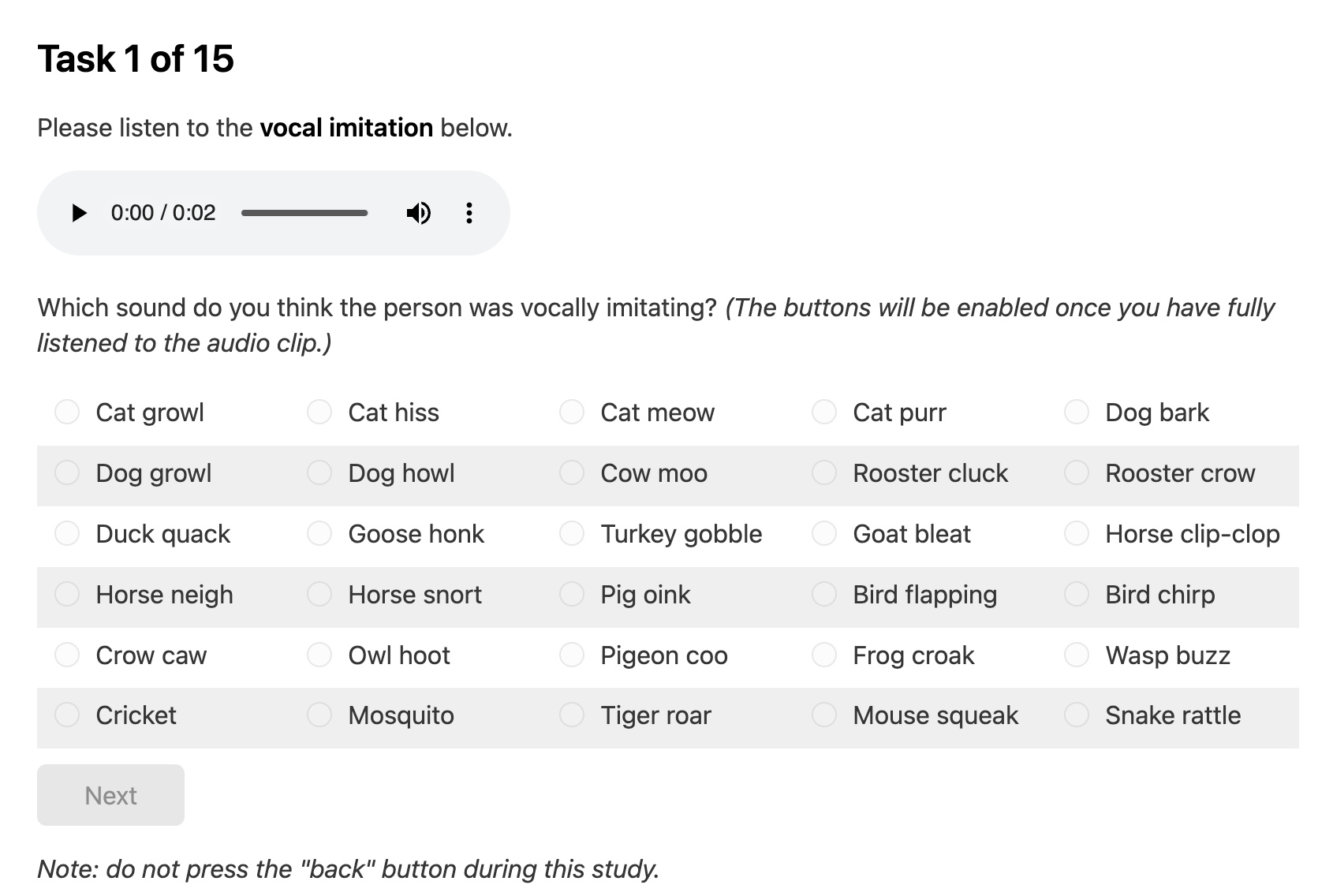The height and width of the screenshot is (896, 1333).
Task: Choose the Tiger roar option
Action: point(572,715)
